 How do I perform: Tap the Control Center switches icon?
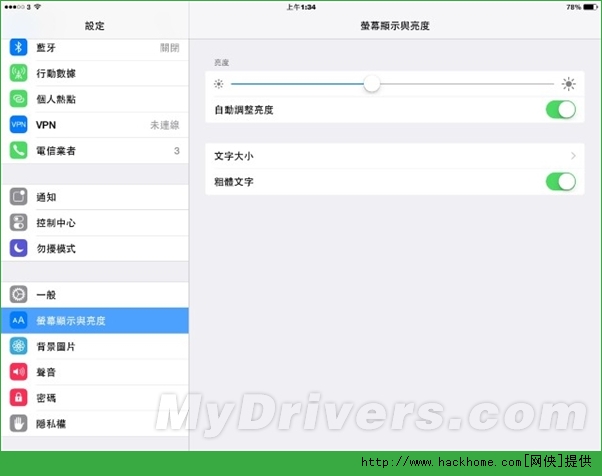coord(18,223)
